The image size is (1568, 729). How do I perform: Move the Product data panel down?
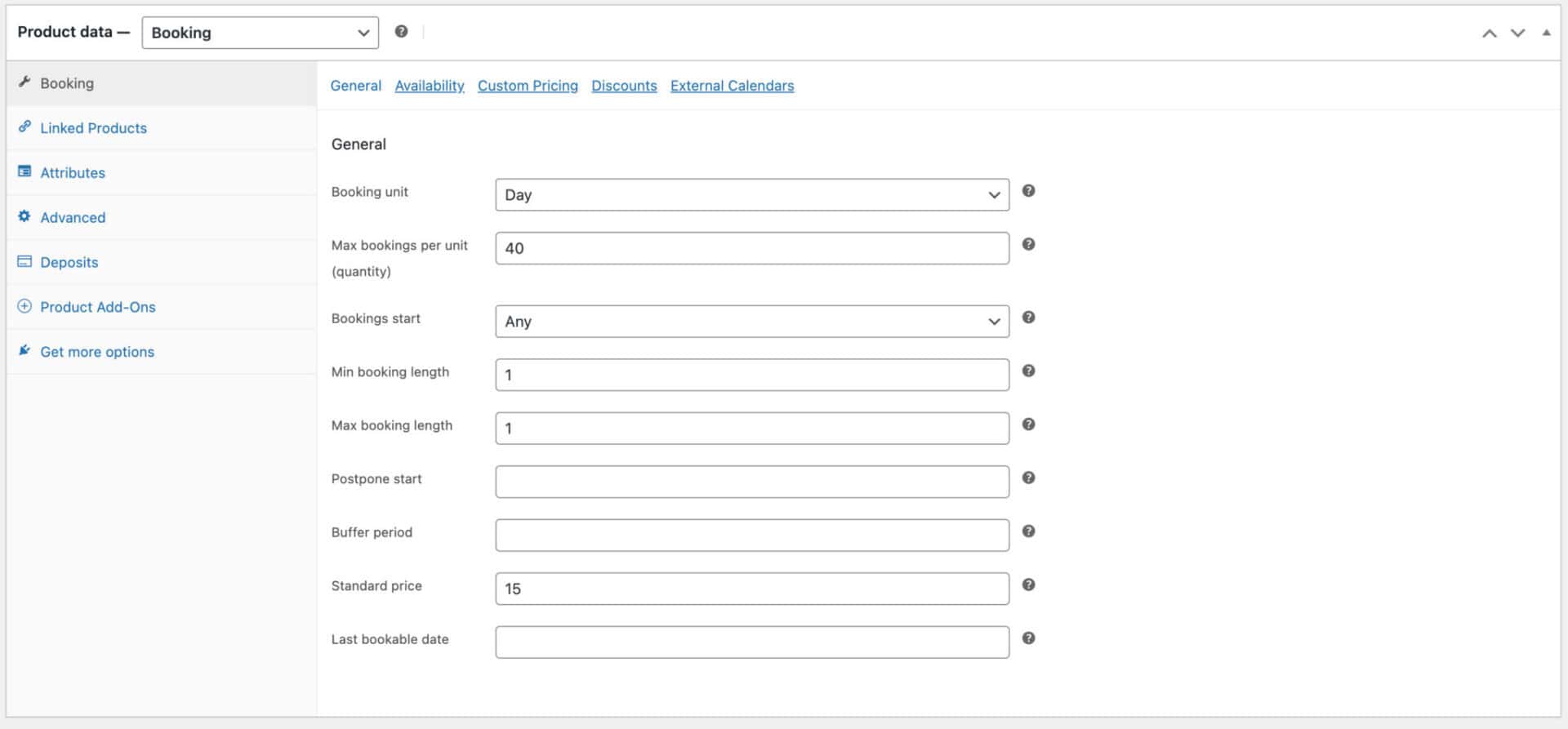coord(1517,33)
